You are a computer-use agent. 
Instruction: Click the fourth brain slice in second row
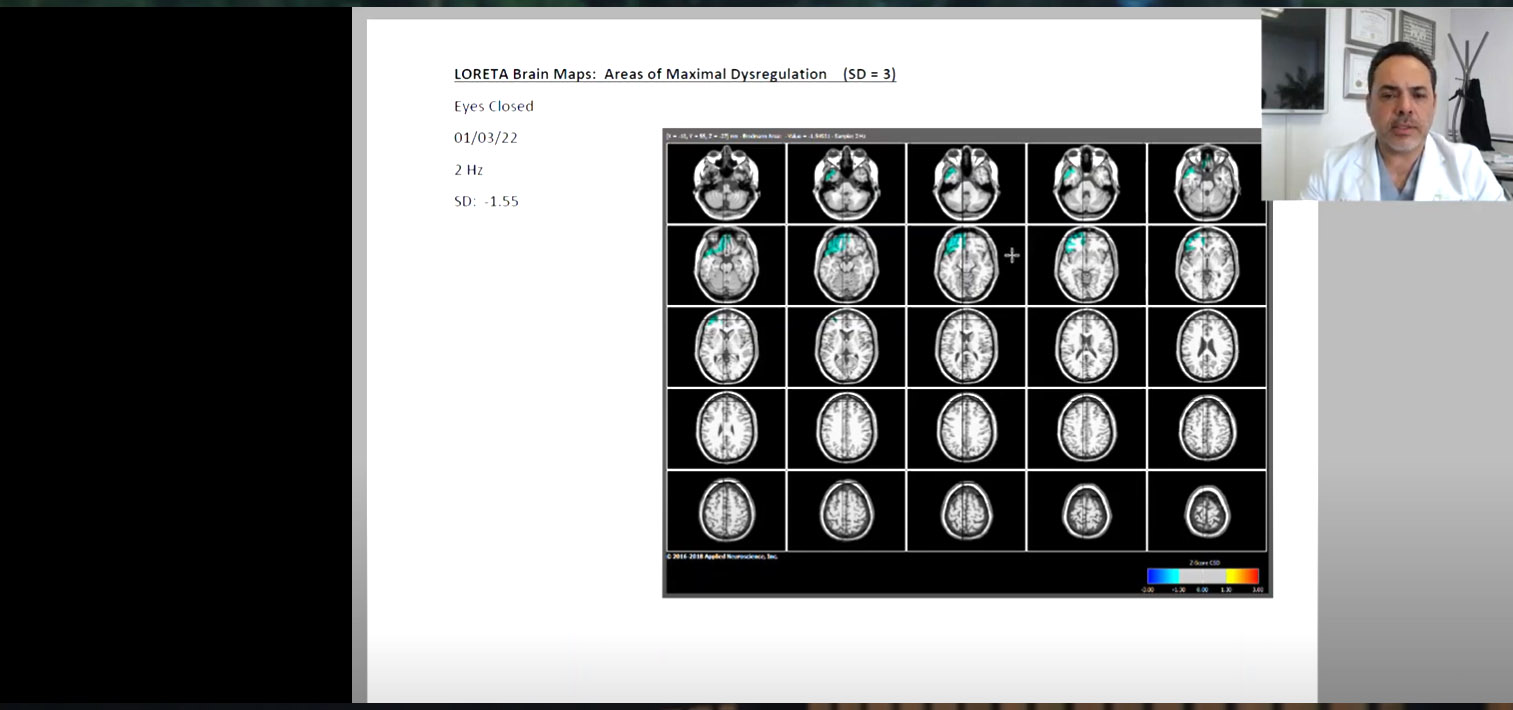[1086, 265]
